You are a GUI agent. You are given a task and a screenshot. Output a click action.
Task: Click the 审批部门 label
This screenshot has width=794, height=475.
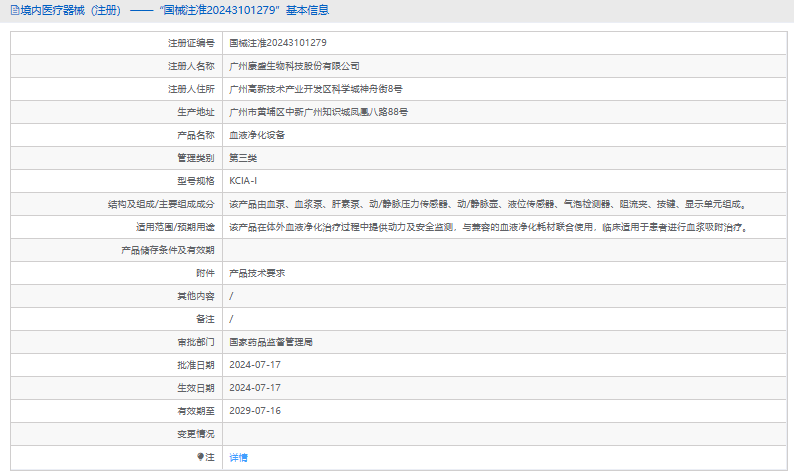click(x=196, y=342)
